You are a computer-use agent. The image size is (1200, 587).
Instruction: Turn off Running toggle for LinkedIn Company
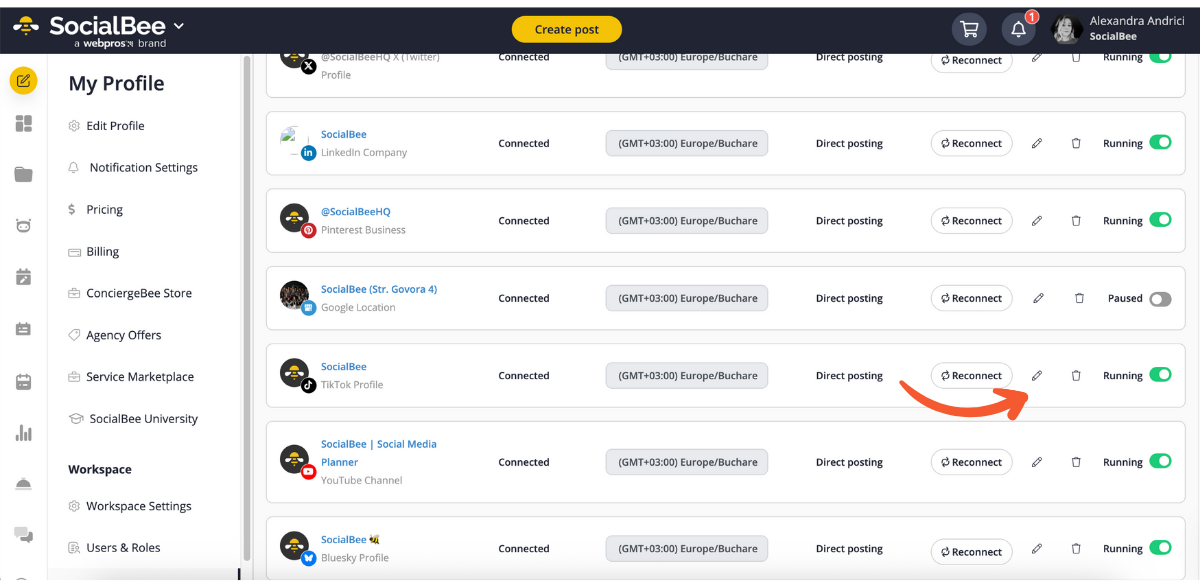click(1160, 143)
